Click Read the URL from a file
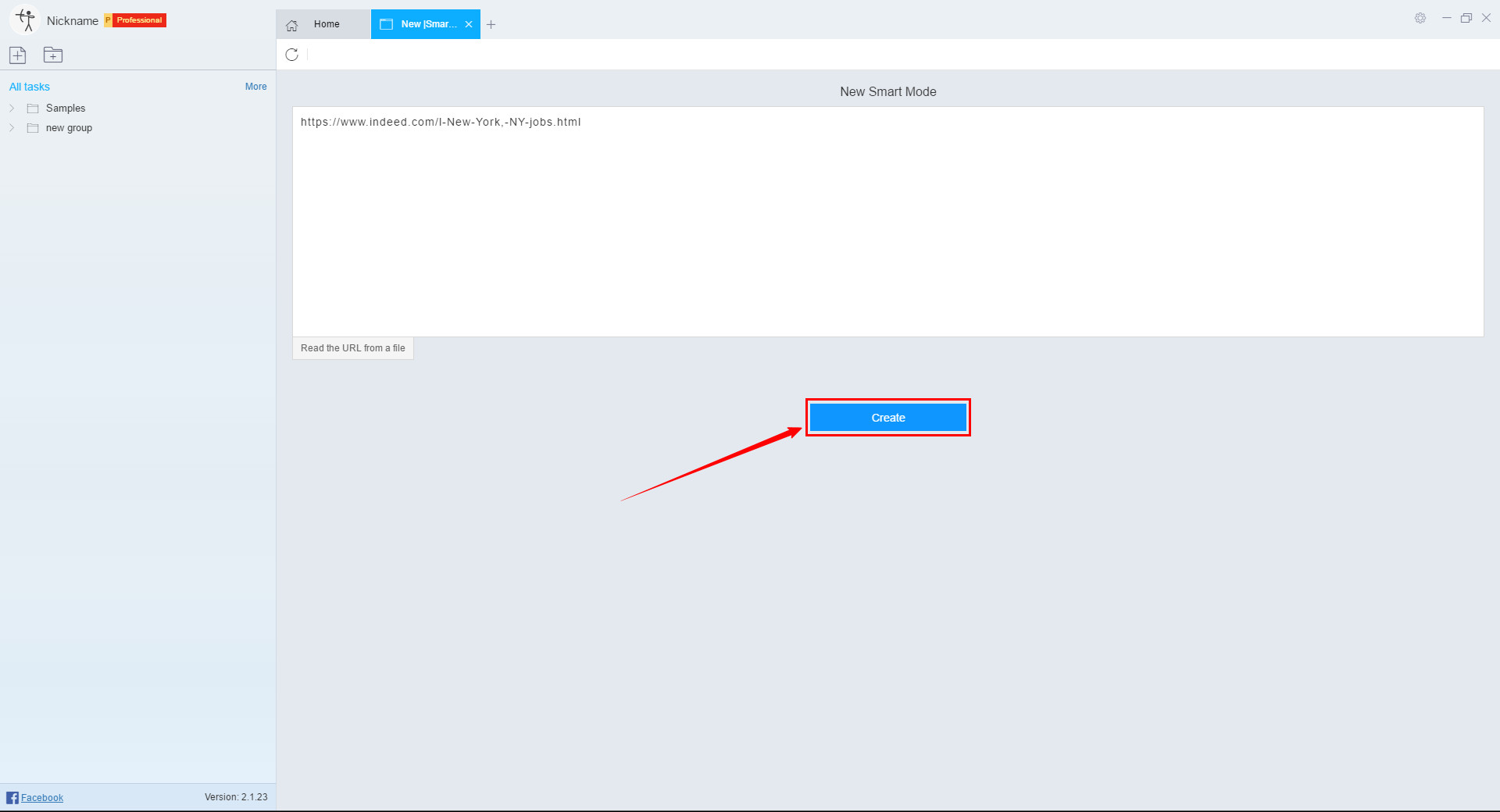This screenshot has height=812, width=1500. pyautogui.click(x=352, y=348)
